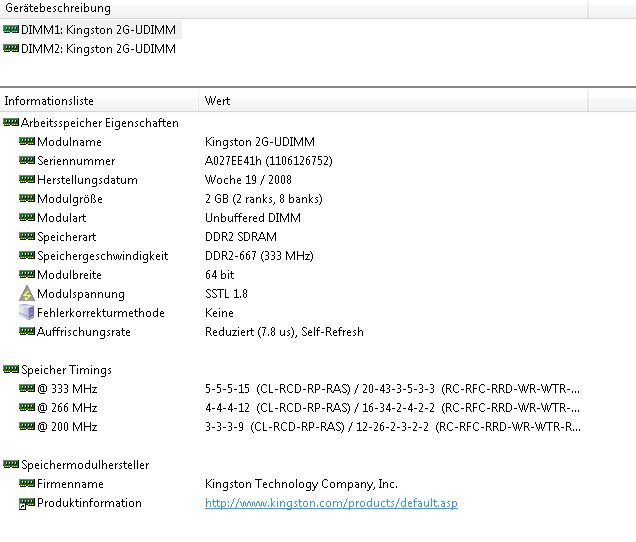Select the Herstellungsdatum row label

click(x=87, y=180)
